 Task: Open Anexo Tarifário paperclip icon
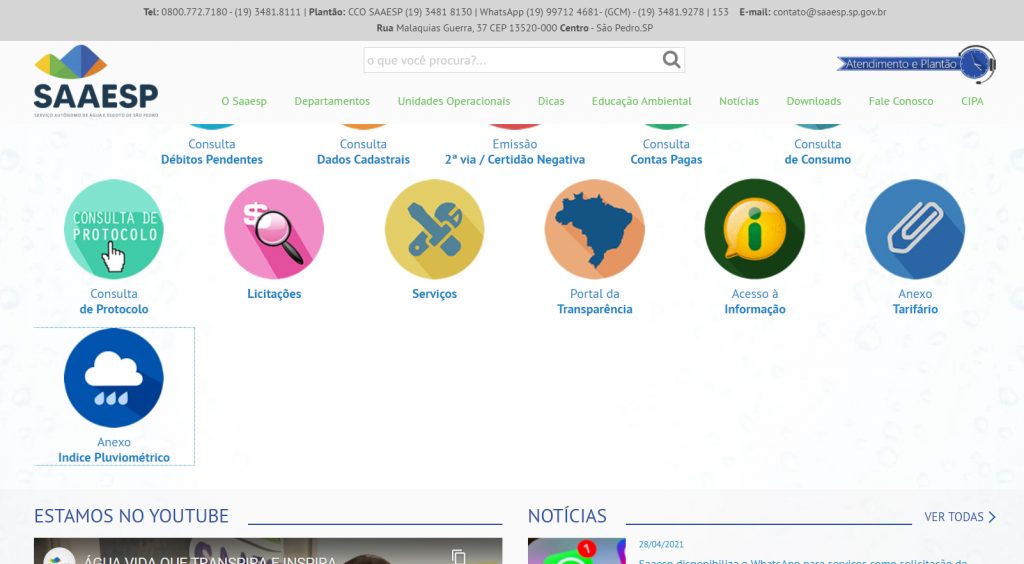click(x=914, y=229)
